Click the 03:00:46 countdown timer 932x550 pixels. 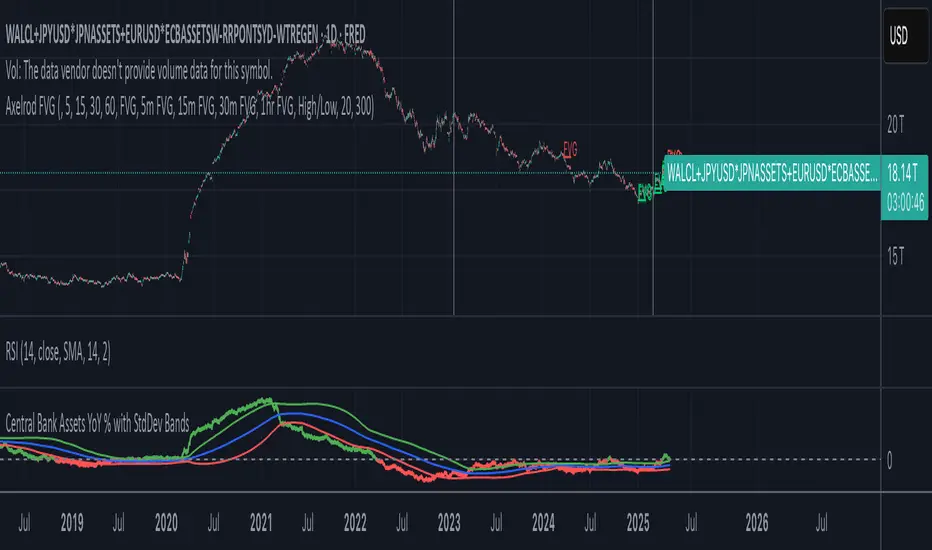pos(905,203)
